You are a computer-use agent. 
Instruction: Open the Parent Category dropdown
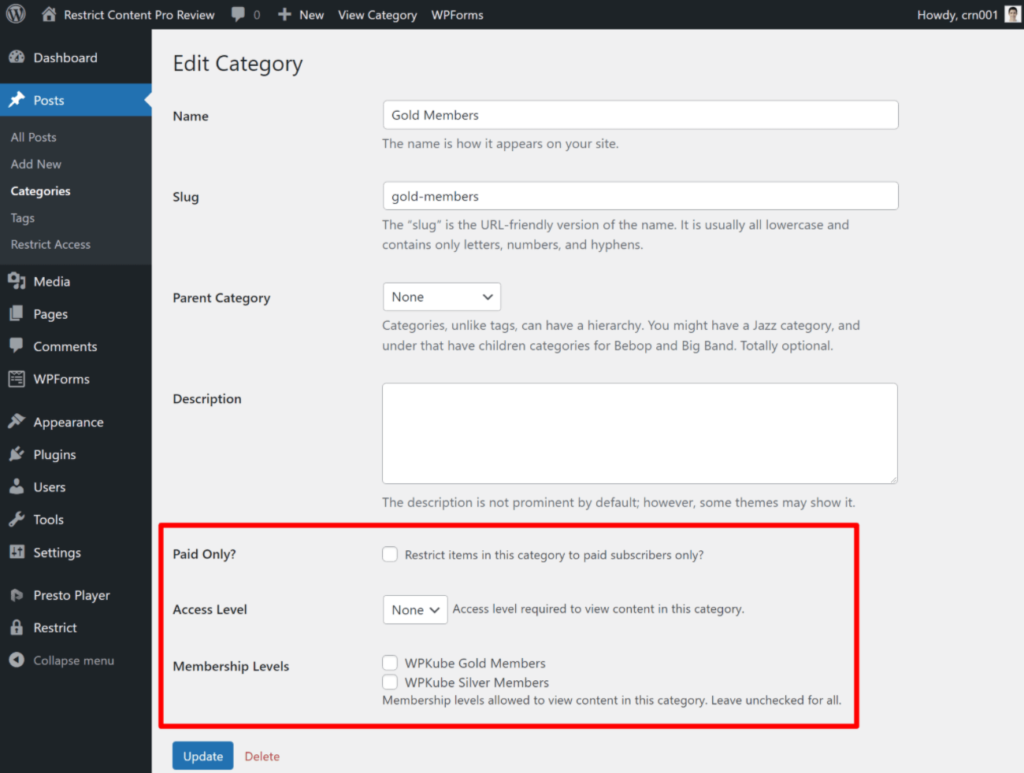point(441,297)
